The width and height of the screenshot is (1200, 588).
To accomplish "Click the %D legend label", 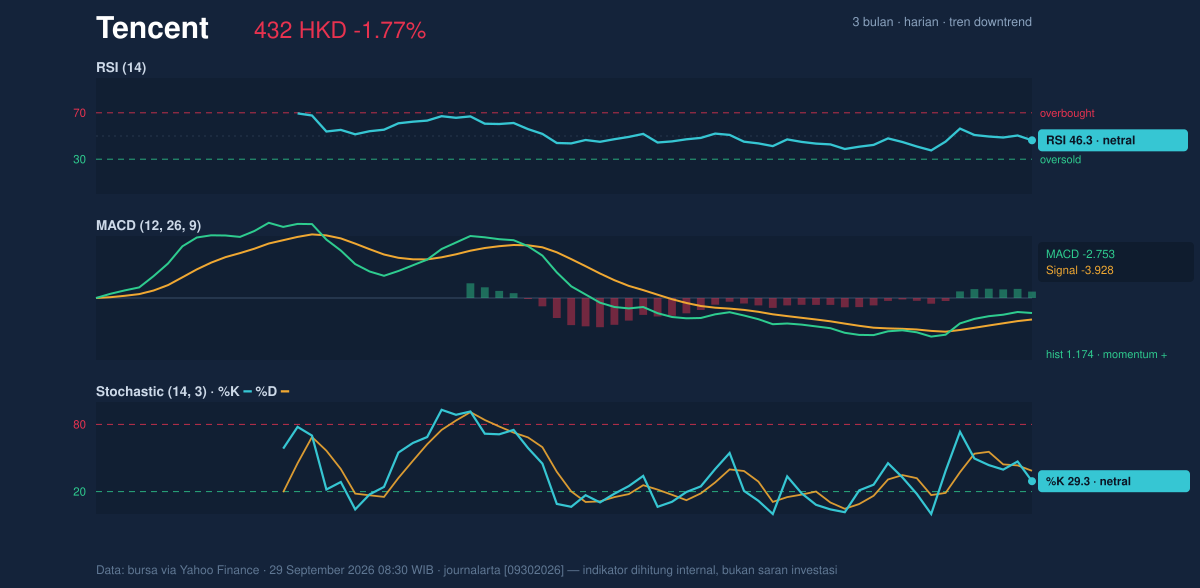I will 266,391.
